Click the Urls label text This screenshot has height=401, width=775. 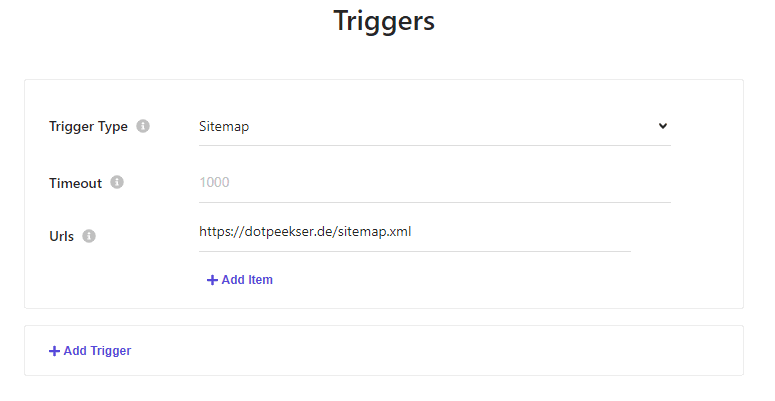(62, 236)
